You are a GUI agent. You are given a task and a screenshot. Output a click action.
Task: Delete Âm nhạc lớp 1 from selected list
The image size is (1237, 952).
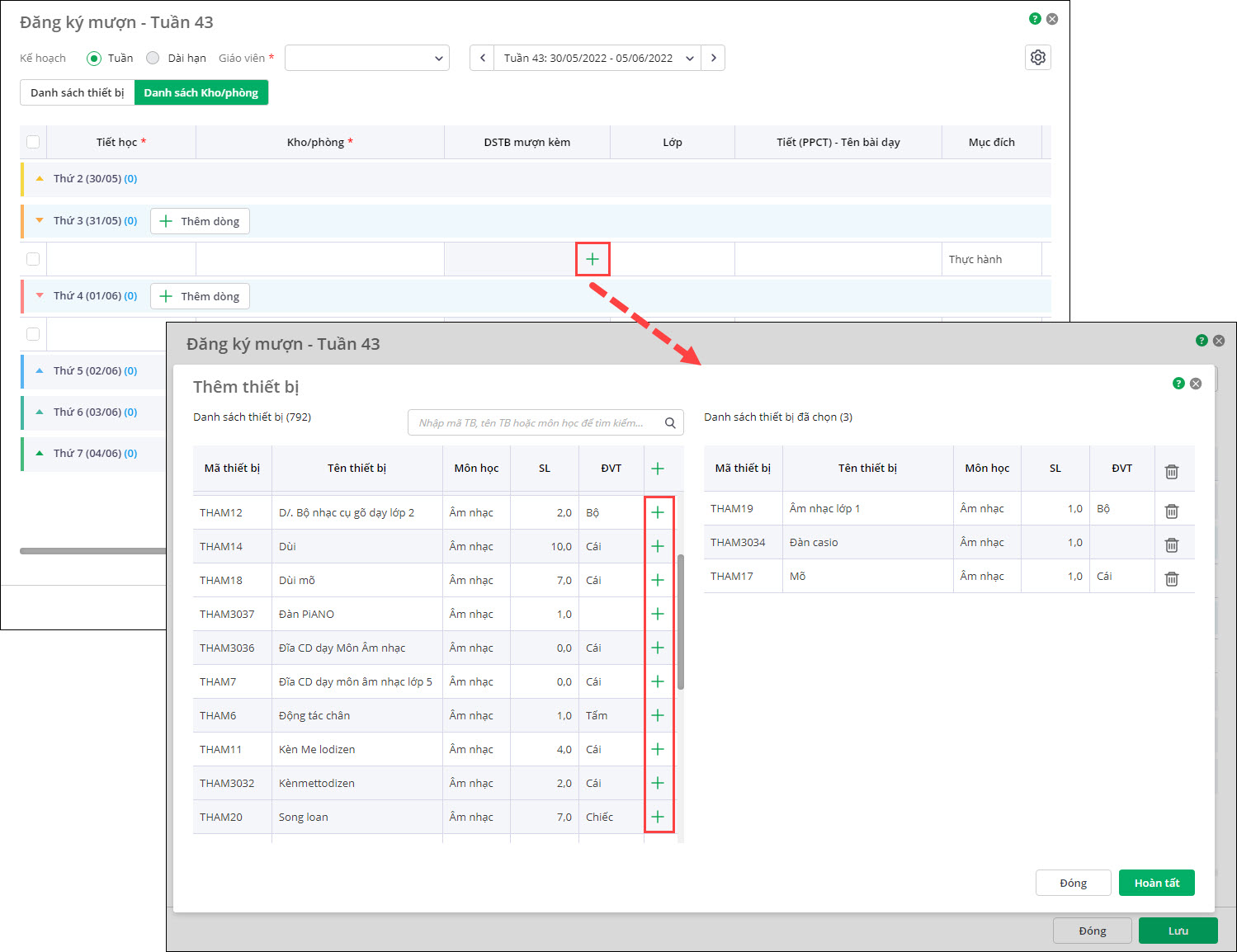click(1171, 511)
